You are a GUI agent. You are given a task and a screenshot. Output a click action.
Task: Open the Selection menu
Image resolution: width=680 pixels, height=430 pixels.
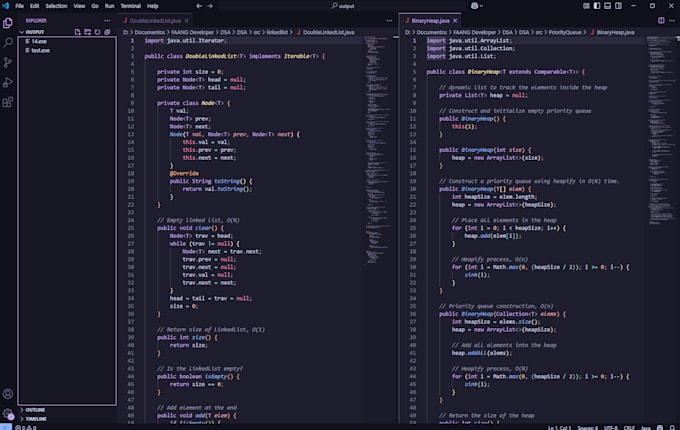(56, 6)
